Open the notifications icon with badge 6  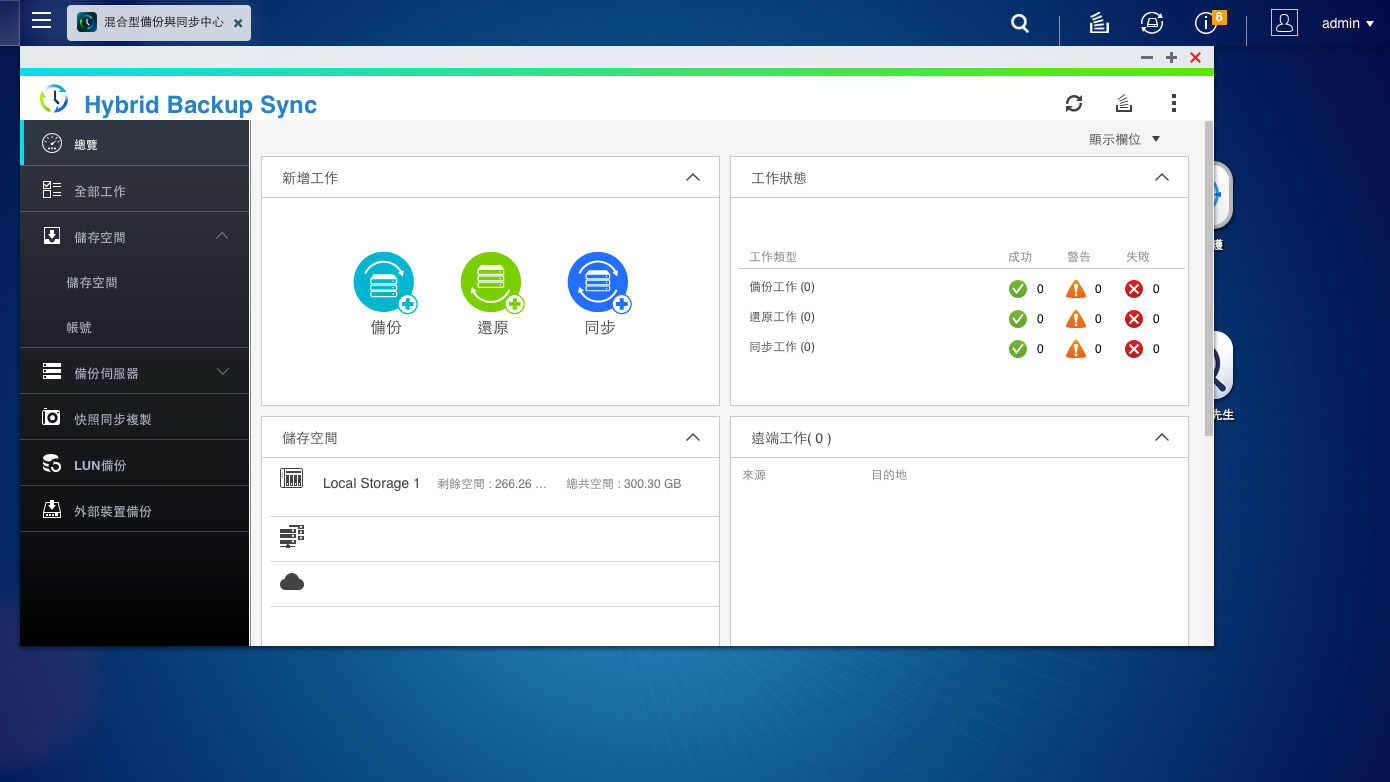coord(1207,23)
